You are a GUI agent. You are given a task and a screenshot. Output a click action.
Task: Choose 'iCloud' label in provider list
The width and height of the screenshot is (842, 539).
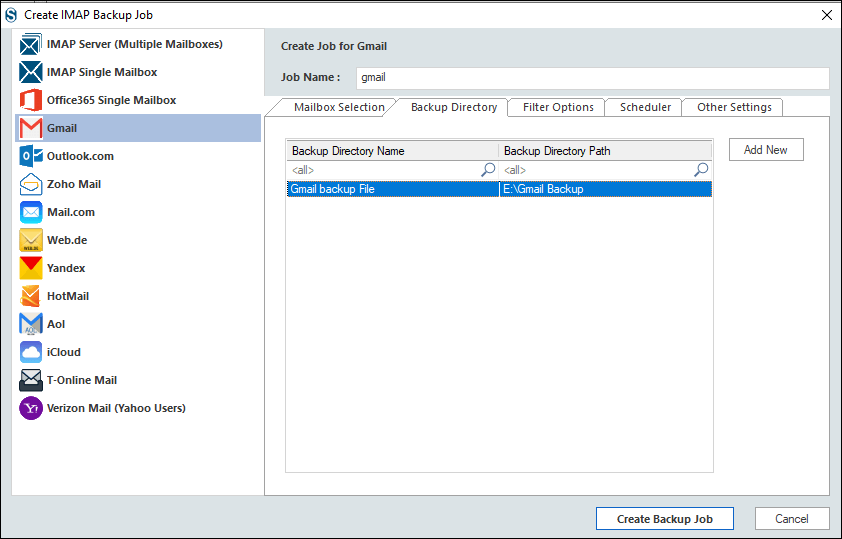tap(63, 352)
